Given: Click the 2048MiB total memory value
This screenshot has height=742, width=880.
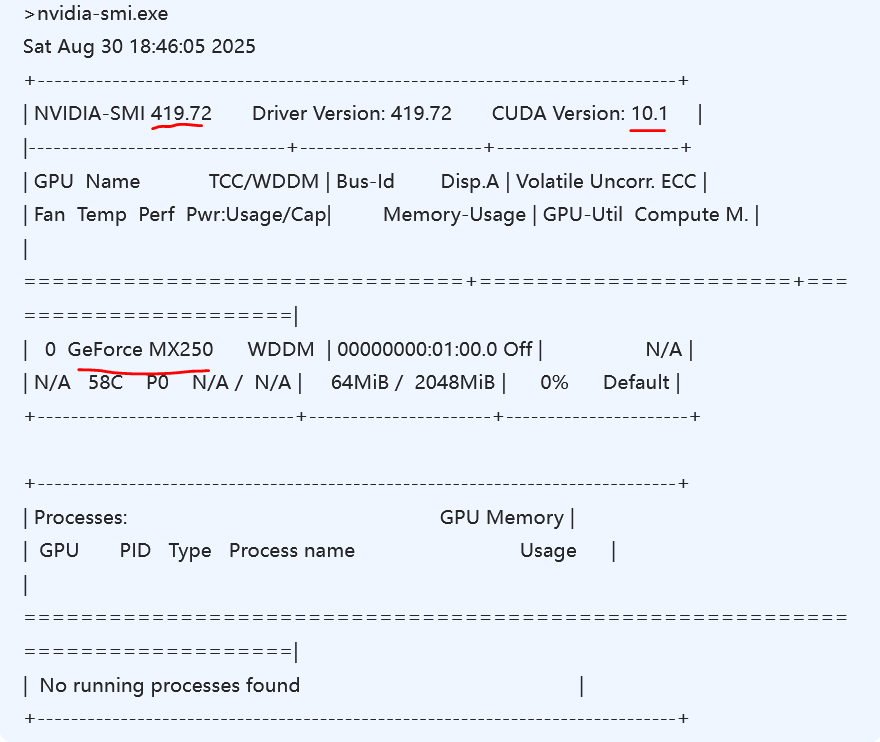Looking at the screenshot, I should [455, 382].
